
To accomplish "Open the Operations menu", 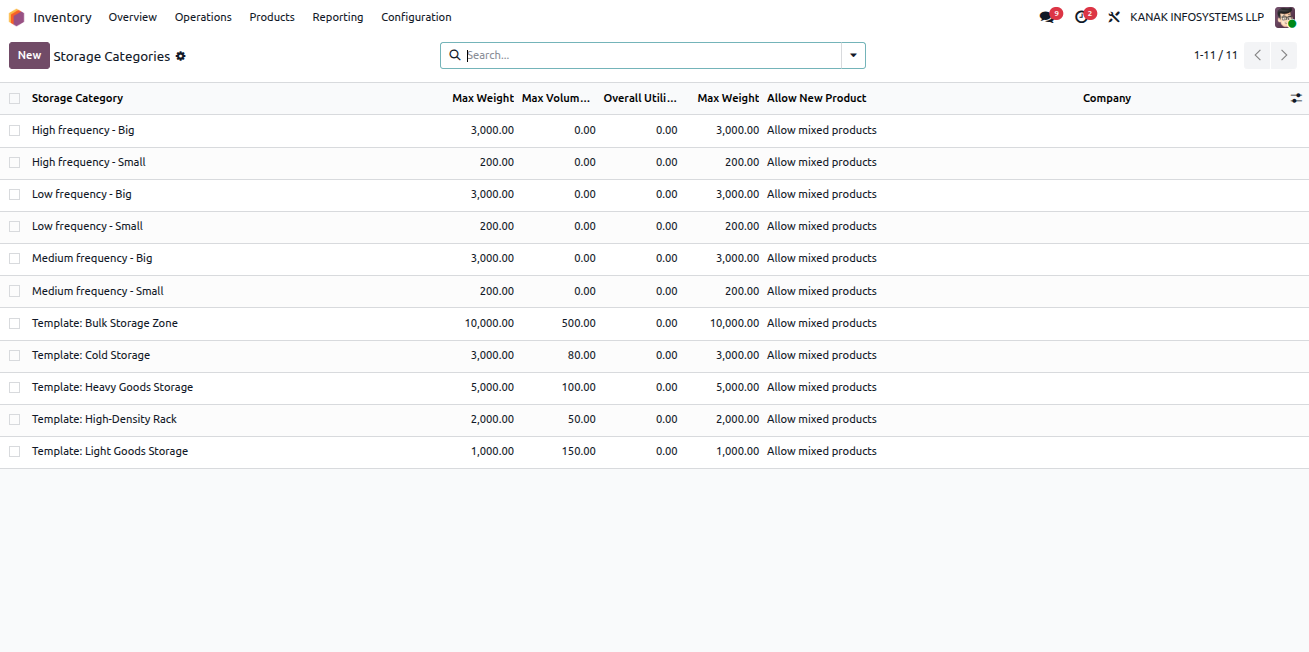I will coord(203,17).
